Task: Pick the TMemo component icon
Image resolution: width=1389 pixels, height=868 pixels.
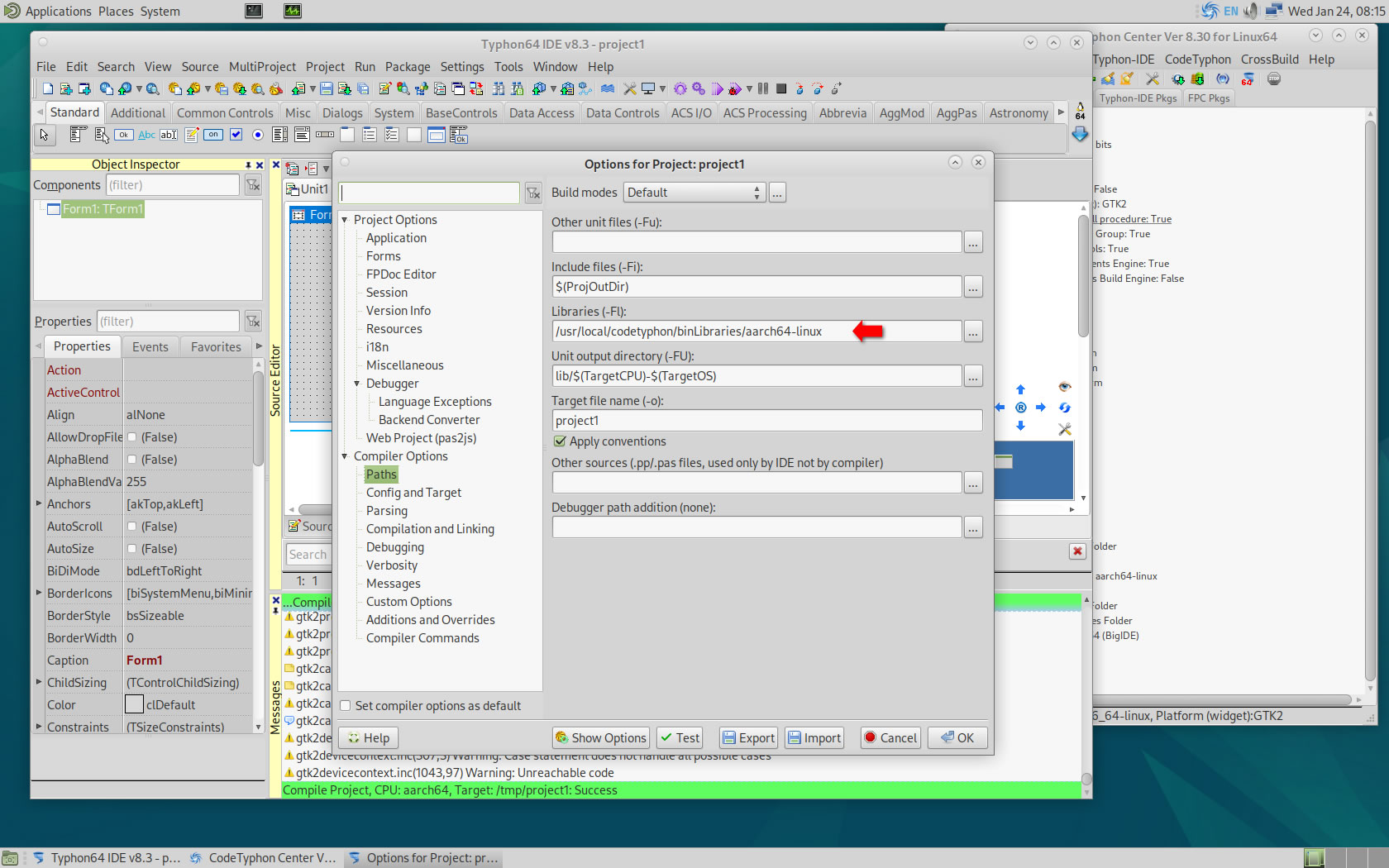Action: coord(192,135)
